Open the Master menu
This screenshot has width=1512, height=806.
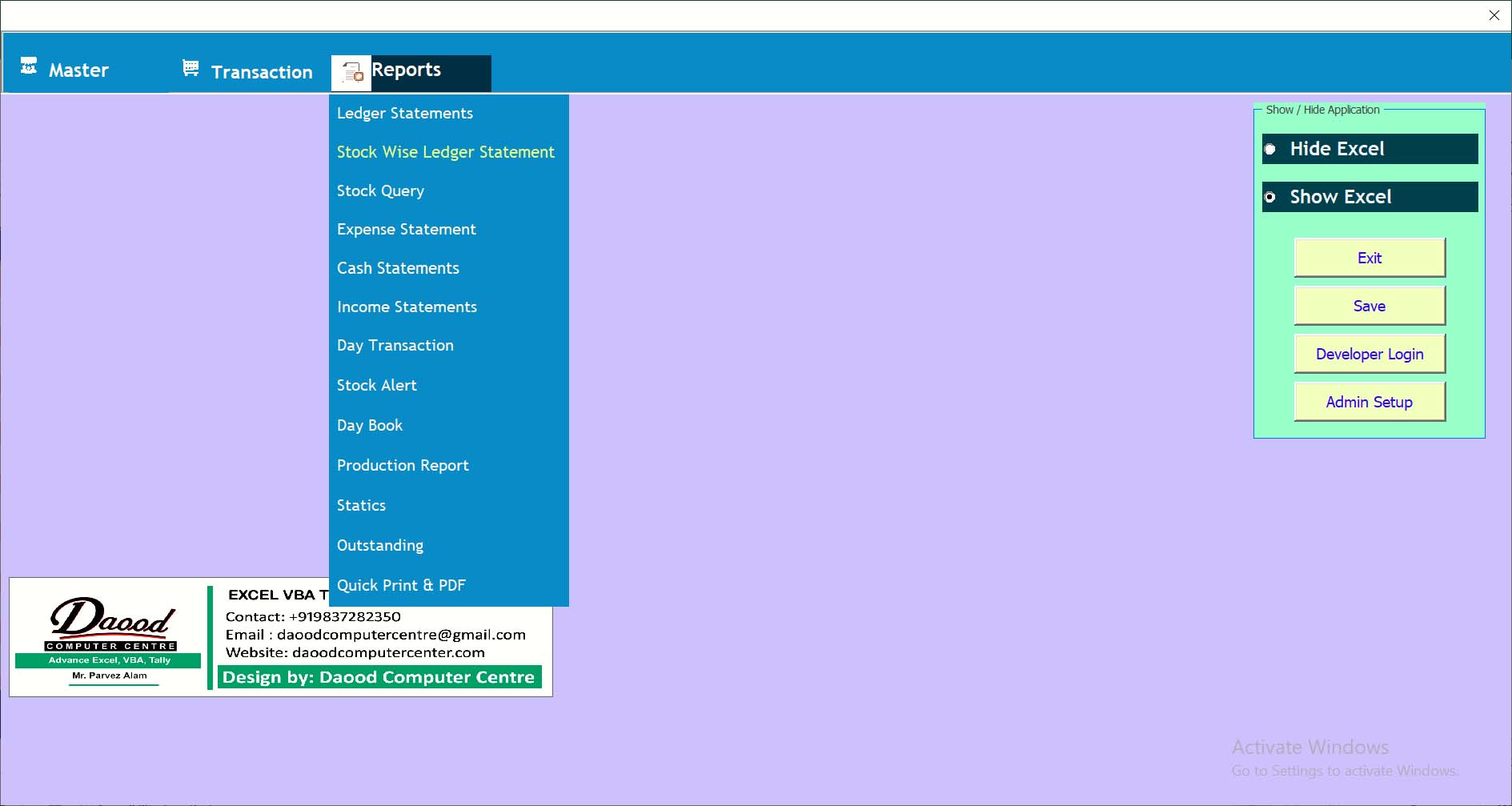(78, 70)
